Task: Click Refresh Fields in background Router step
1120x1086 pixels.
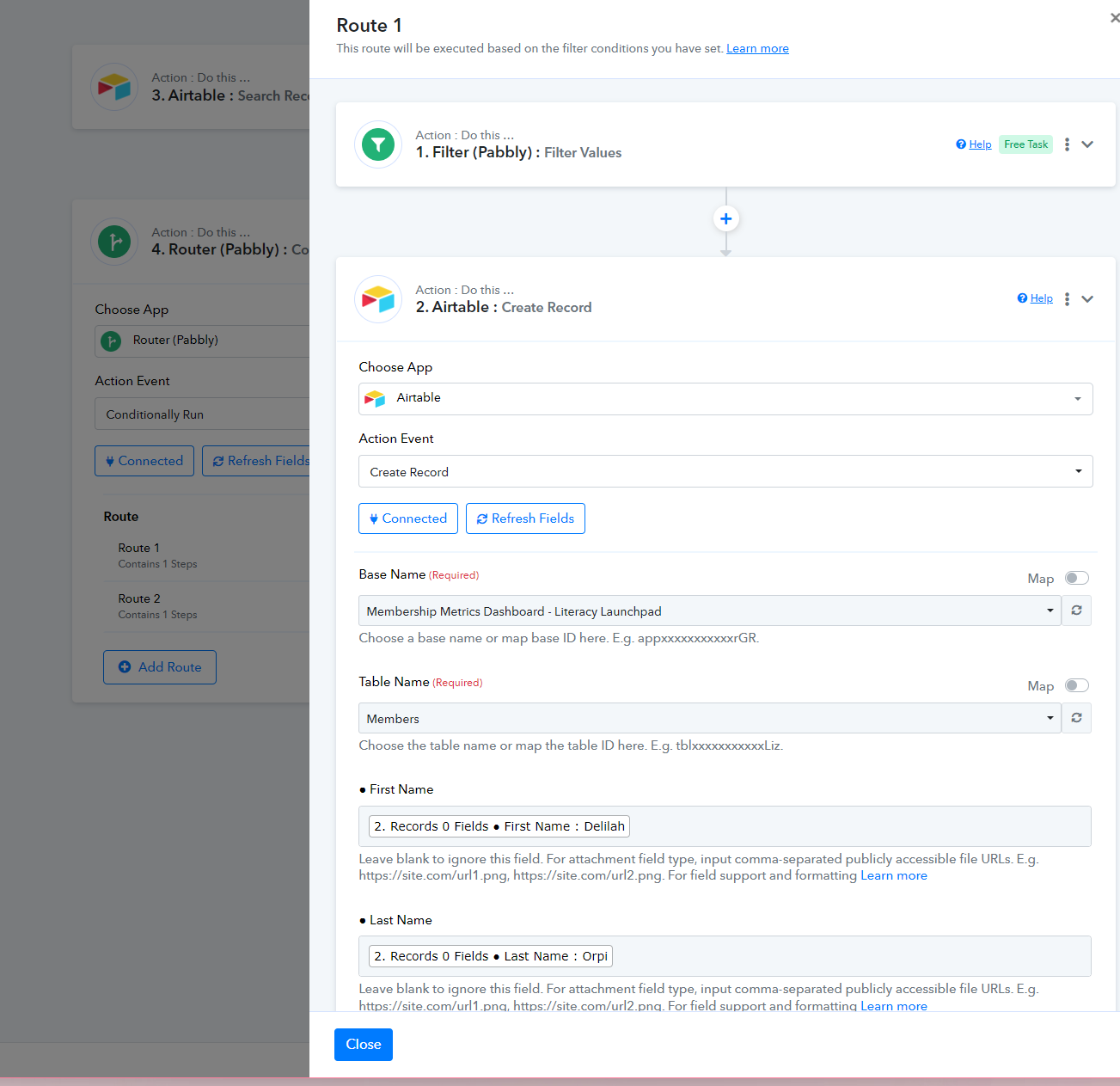Action: click(256, 461)
